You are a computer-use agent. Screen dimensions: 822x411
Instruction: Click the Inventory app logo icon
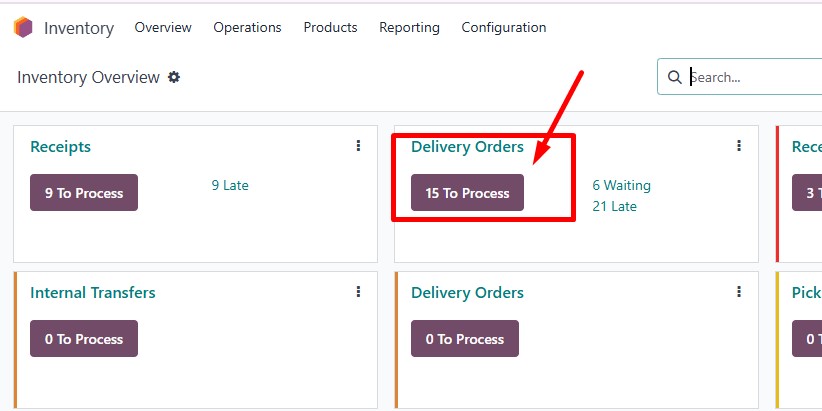(x=23, y=27)
